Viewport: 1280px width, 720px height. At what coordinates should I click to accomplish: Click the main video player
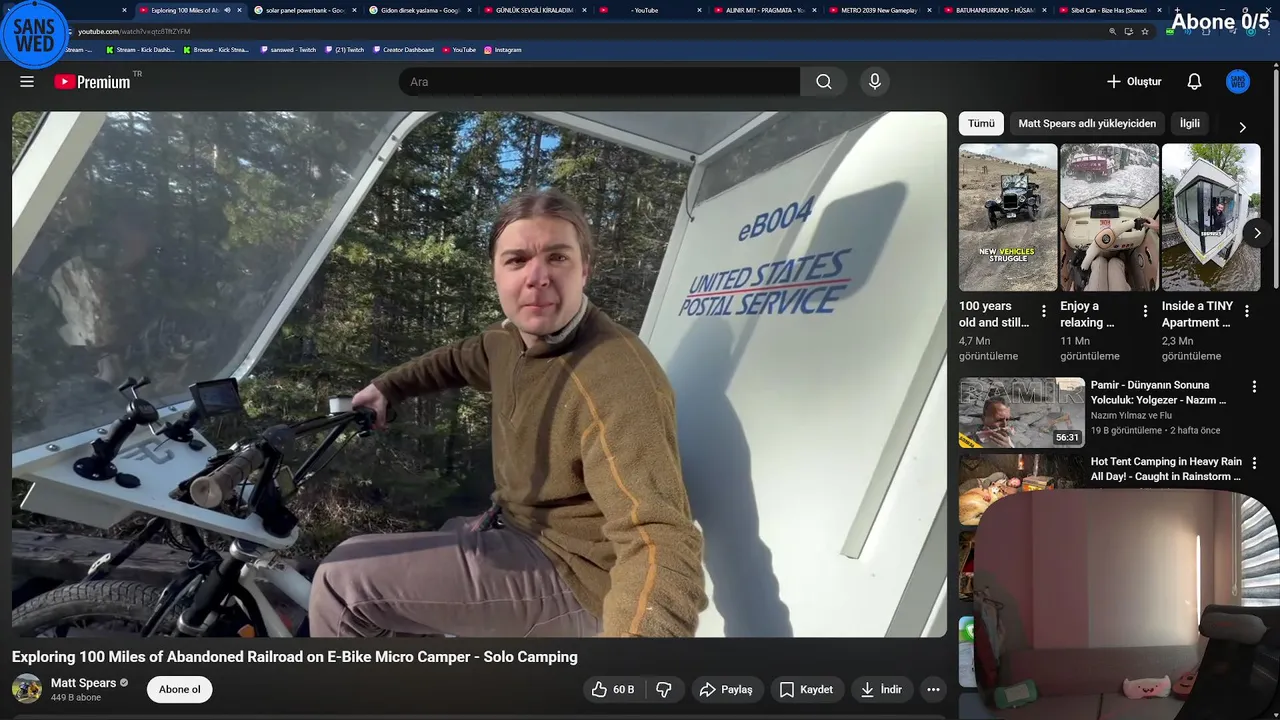tap(479, 374)
